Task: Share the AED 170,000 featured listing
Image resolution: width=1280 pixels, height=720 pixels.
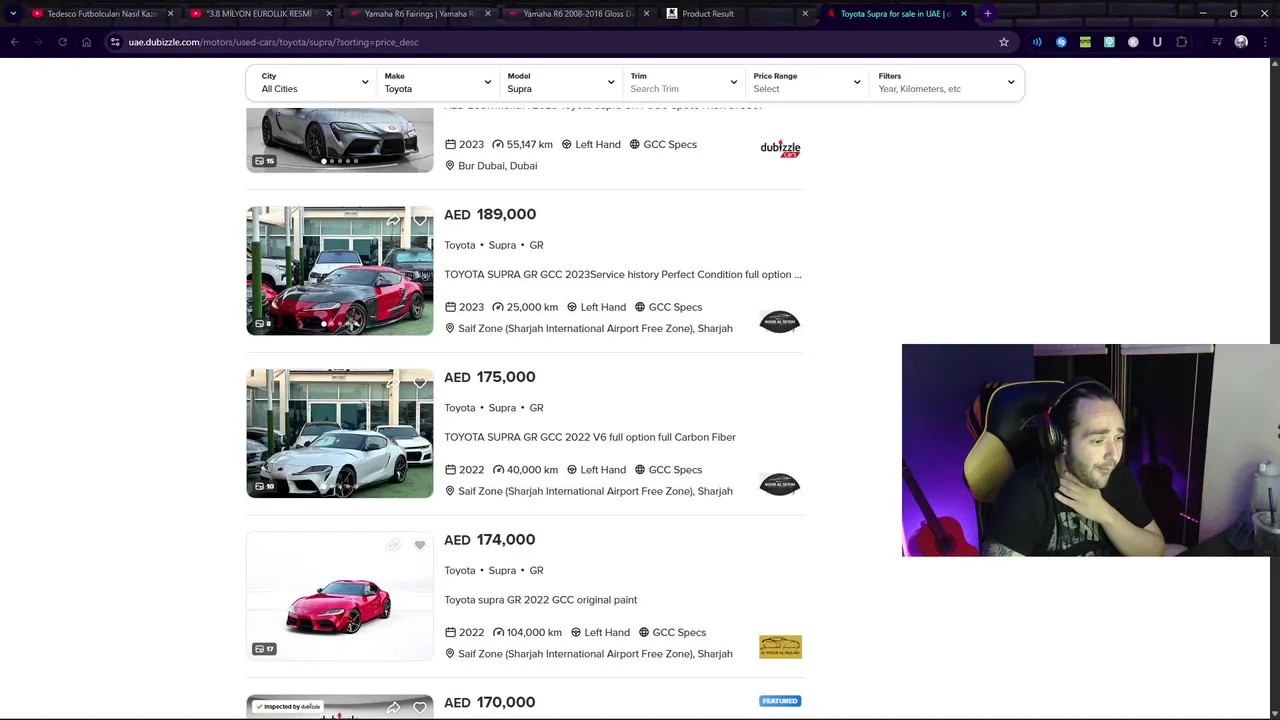Action: 393,708
